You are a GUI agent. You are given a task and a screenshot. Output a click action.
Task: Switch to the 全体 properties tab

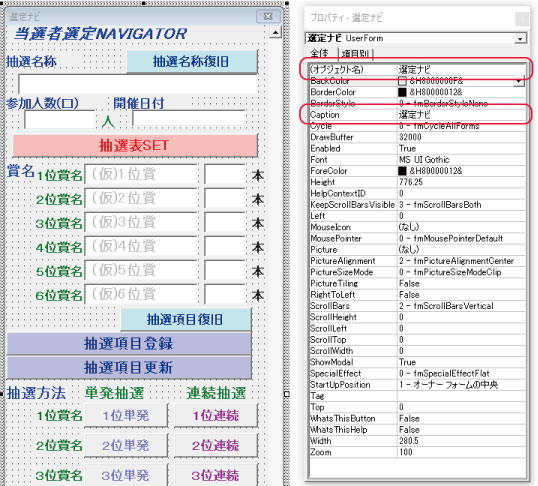point(320,53)
